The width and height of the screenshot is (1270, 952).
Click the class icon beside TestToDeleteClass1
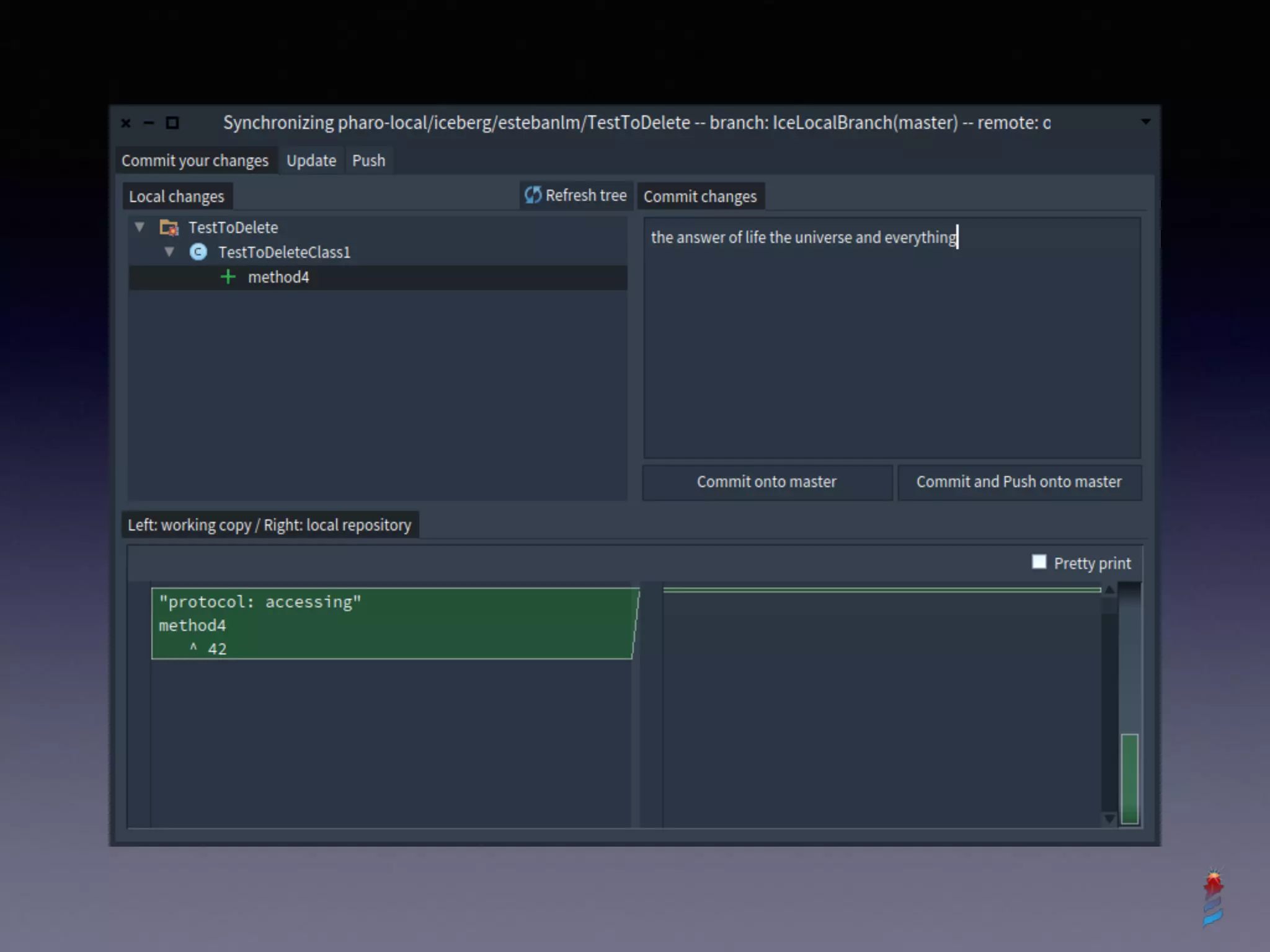pyautogui.click(x=198, y=252)
